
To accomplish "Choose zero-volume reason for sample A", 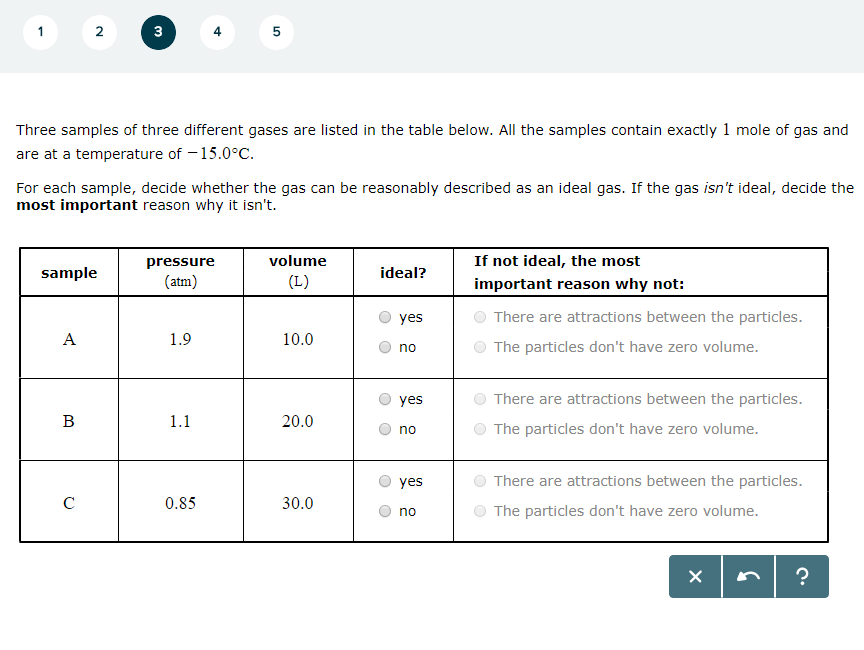I will click(x=480, y=345).
